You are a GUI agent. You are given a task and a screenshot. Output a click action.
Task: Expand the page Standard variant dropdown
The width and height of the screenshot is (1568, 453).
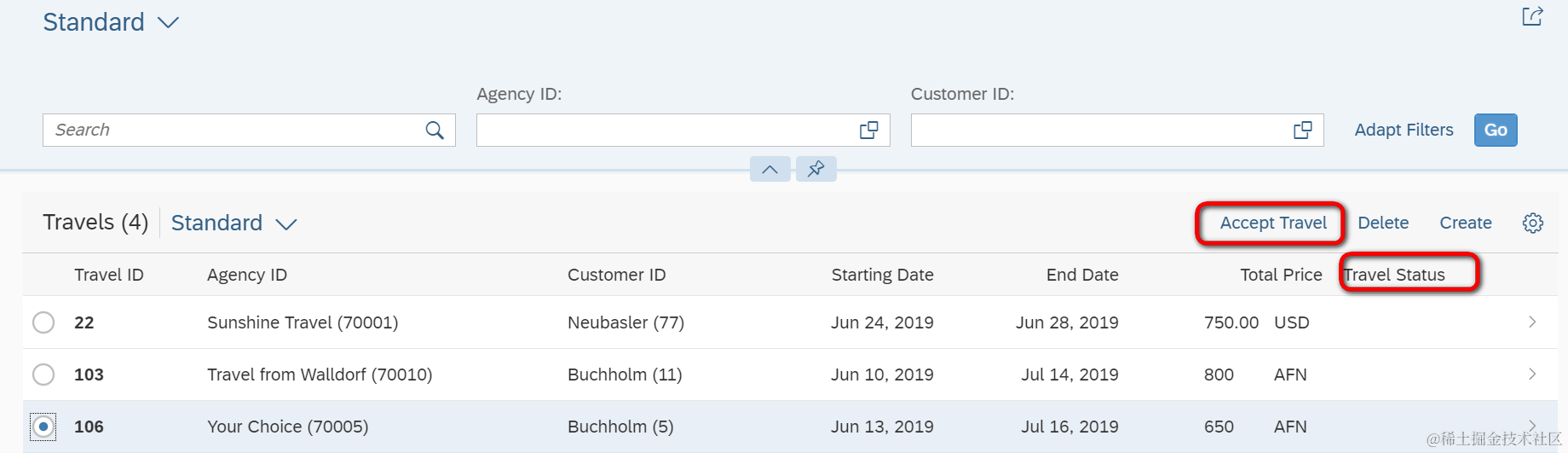coord(169,23)
